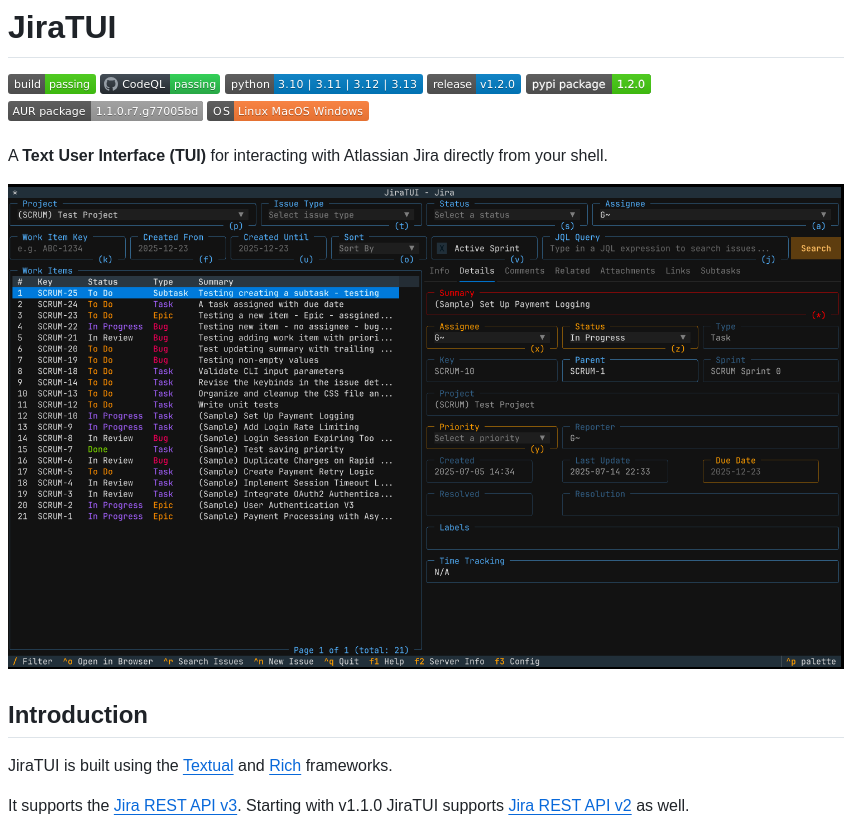Viewport: 850px width, 821px height.
Task: Focus the JQL Query input field
Action: tap(665, 249)
